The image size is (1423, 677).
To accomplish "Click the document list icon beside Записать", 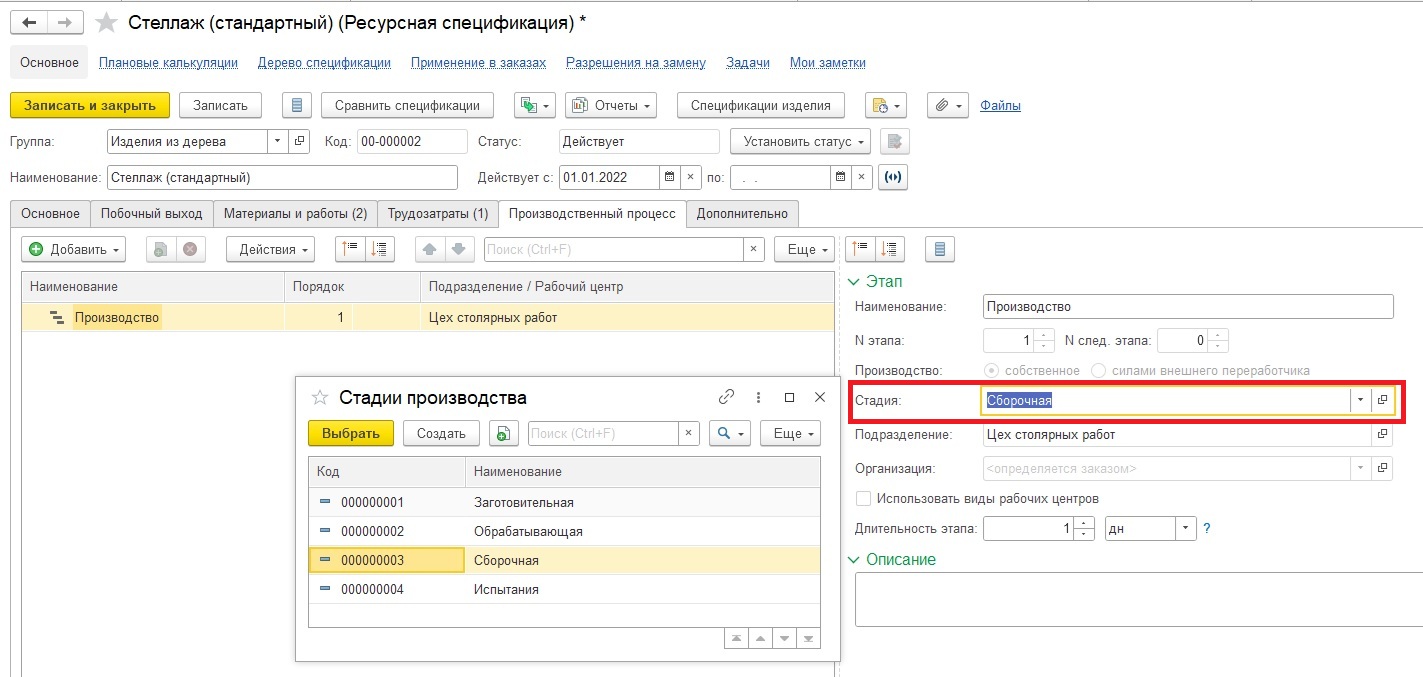I will pyautogui.click(x=298, y=105).
